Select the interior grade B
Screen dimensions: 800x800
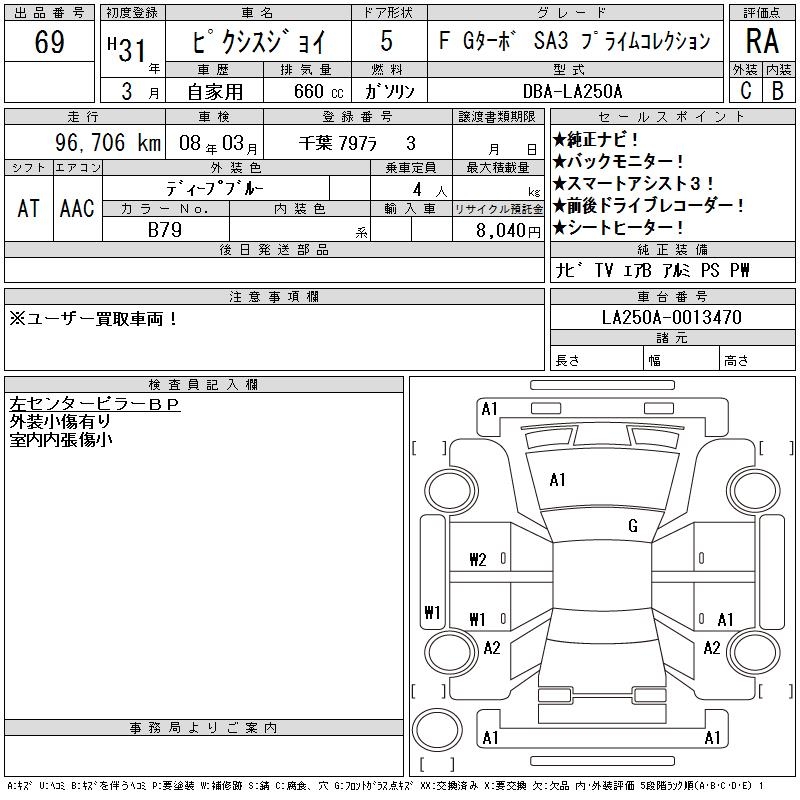778,90
